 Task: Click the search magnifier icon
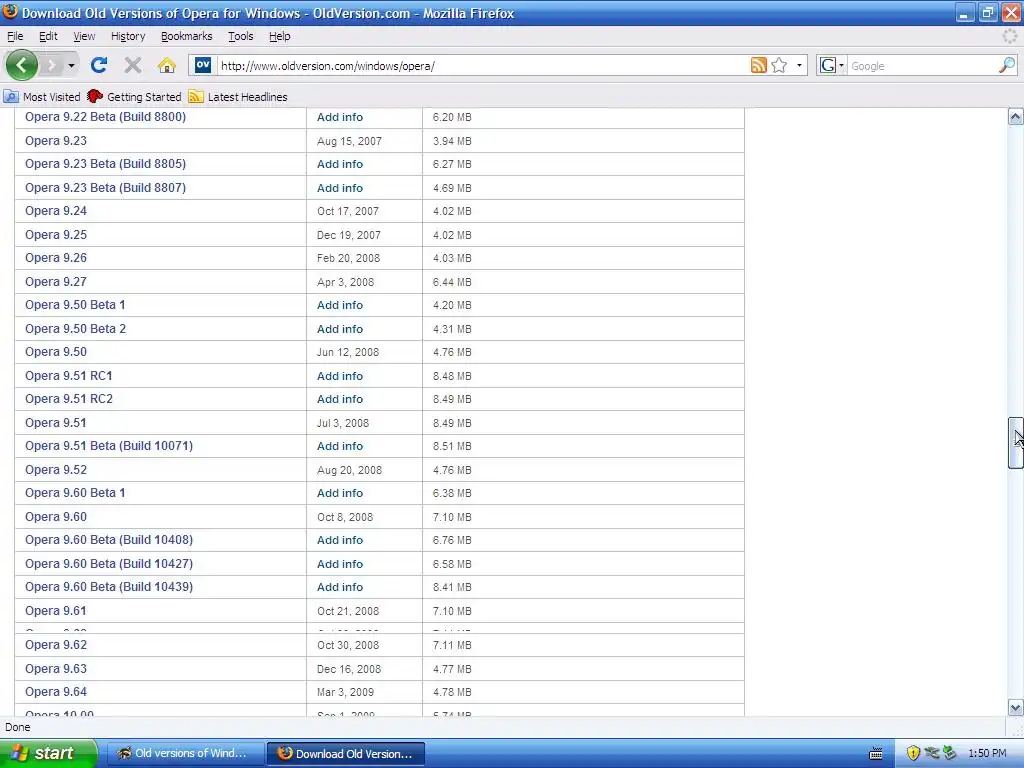[1007, 65]
